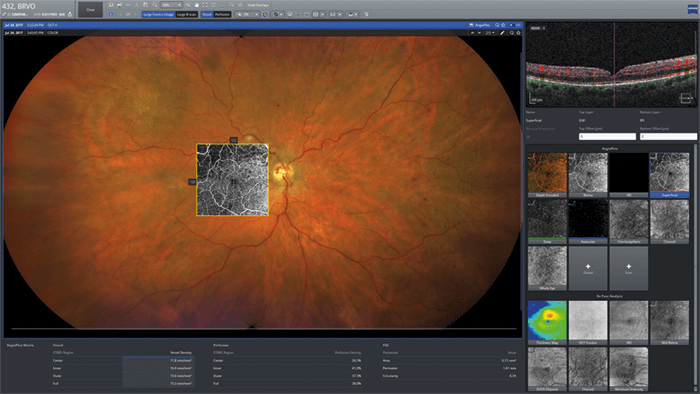Click the fundus image horizontal scrollbar
The image size is (700, 394).
(x=263, y=329)
